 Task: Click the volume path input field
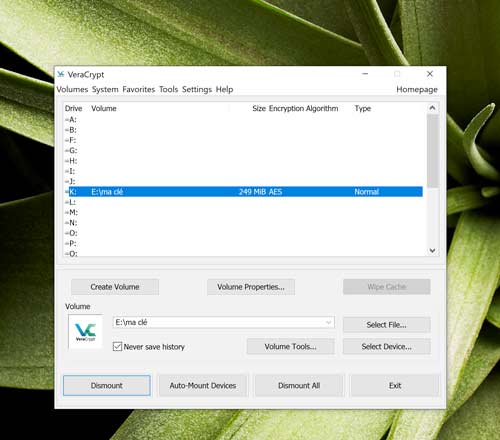click(x=223, y=322)
